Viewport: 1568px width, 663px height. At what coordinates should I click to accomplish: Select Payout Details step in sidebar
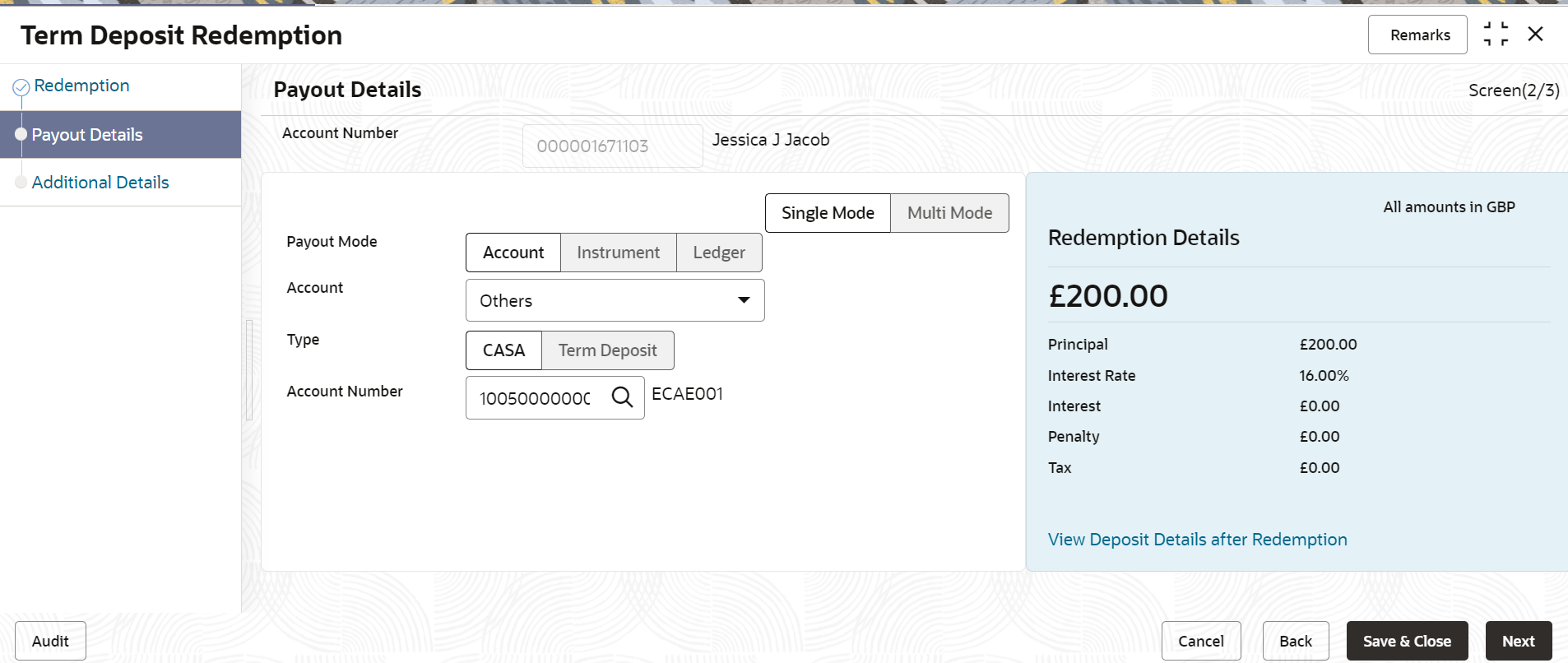tap(87, 135)
